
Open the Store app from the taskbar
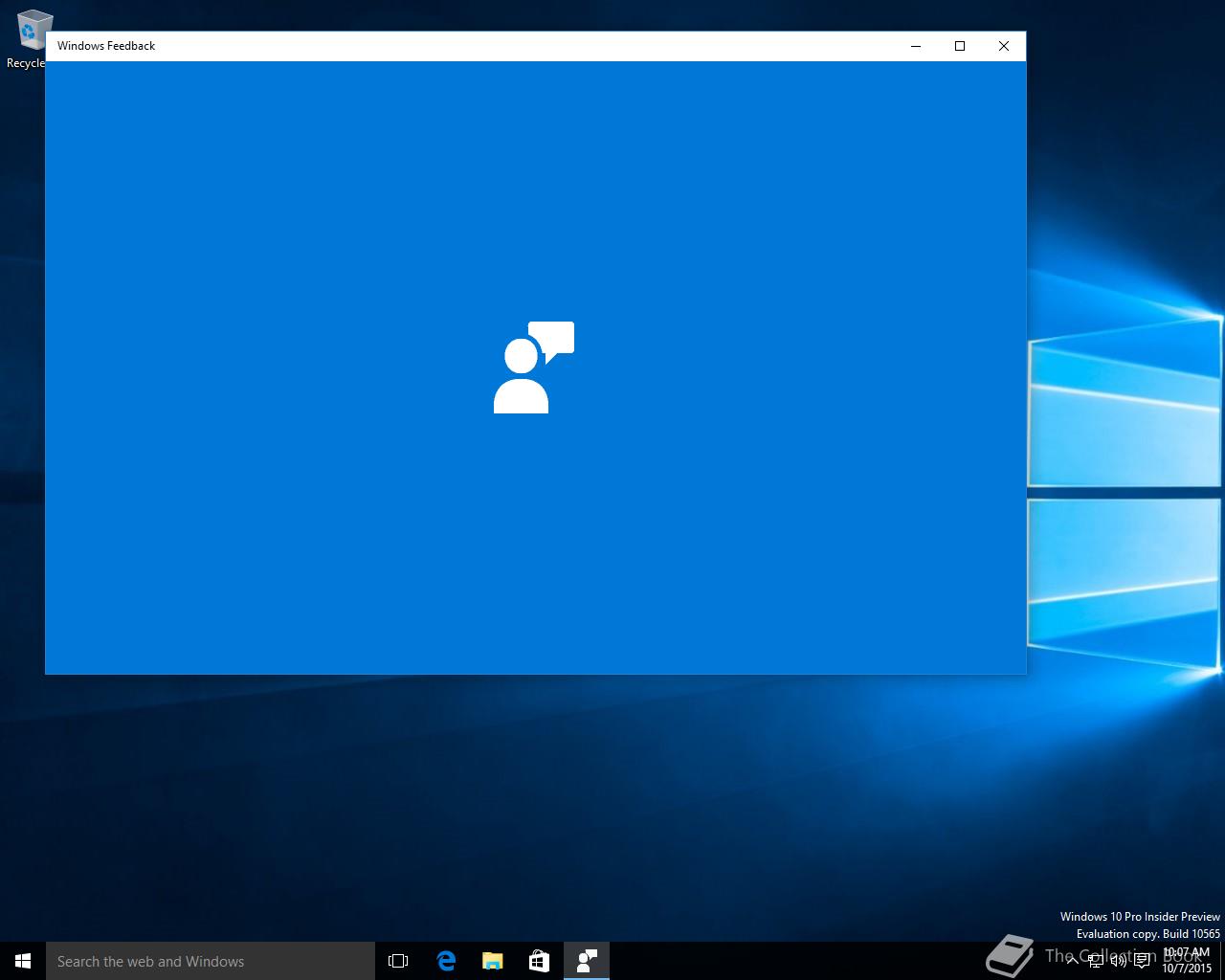tap(540, 961)
